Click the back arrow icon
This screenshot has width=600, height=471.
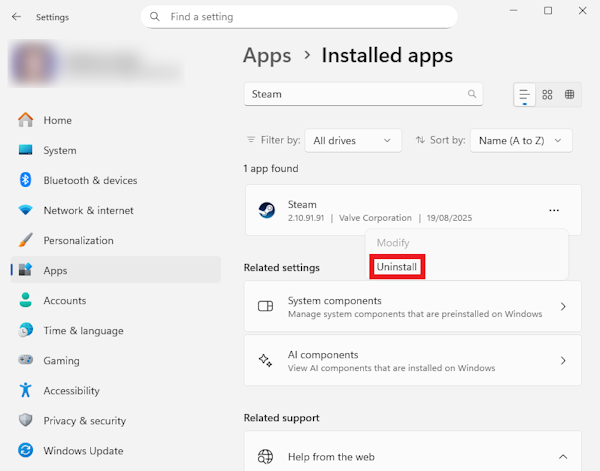tap(16, 17)
